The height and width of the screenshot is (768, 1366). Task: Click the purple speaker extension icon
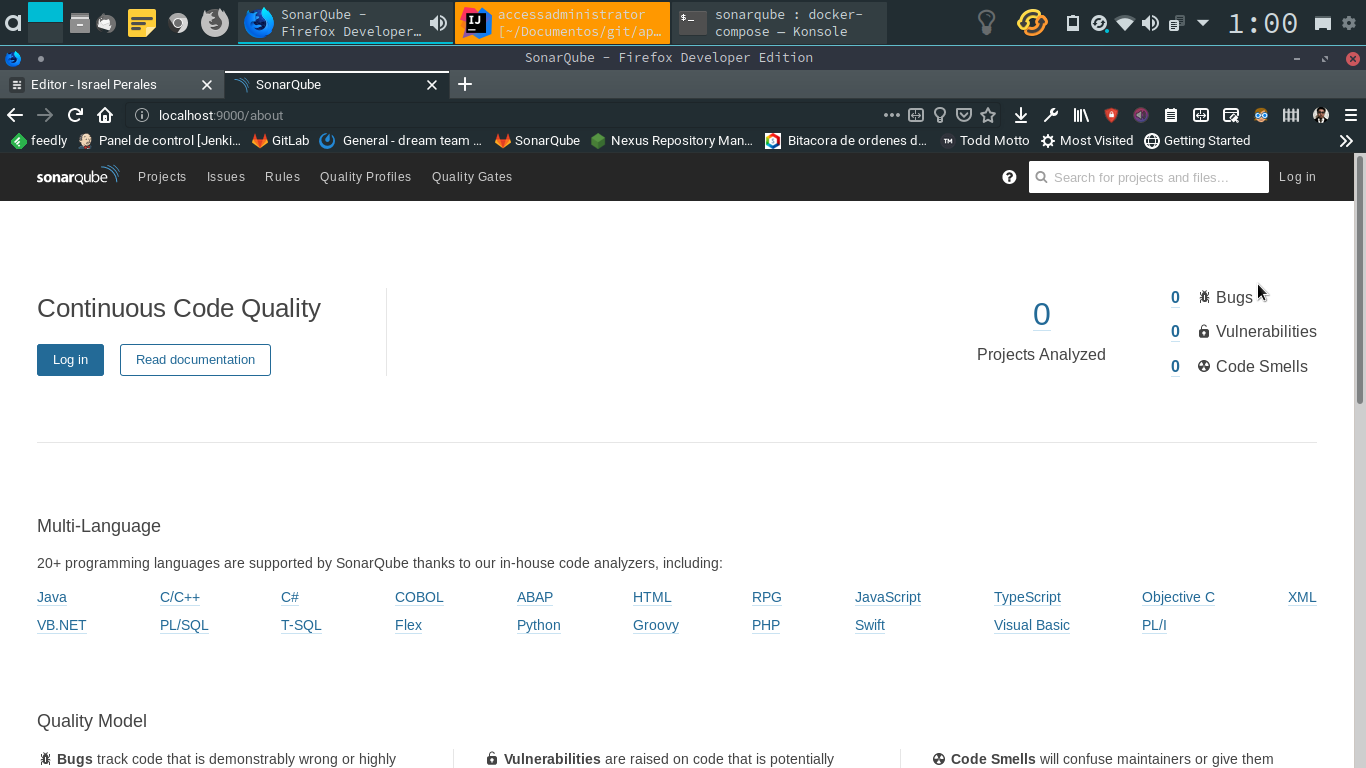1141,115
